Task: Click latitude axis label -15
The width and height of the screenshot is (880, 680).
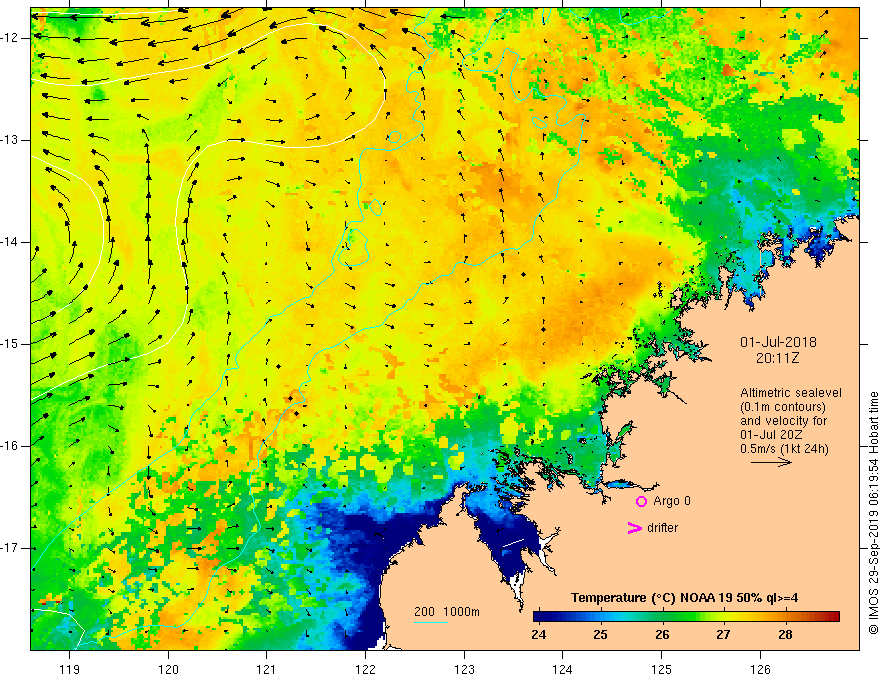Action: (x=10, y=344)
